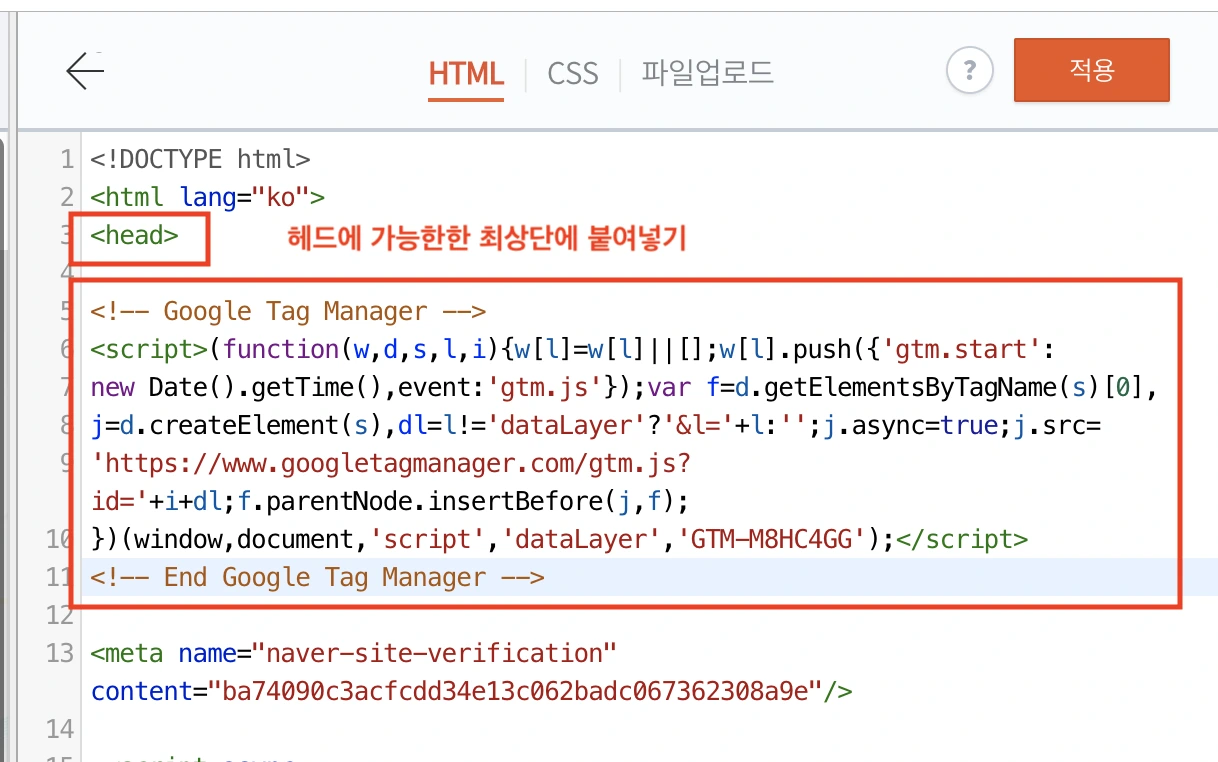The width and height of the screenshot is (1218, 762).
Task: Place cursor on the <head> tag
Action: point(134,235)
